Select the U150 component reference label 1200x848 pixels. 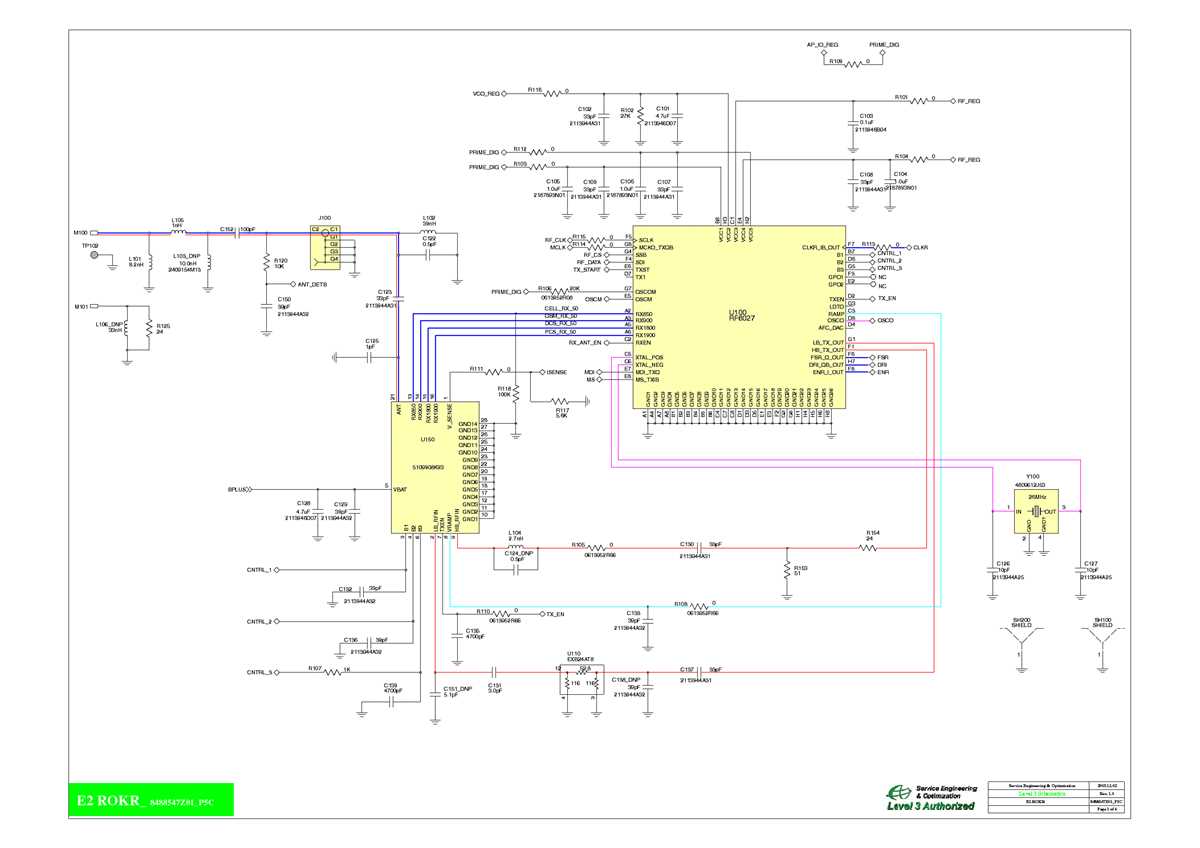[x=427, y=438]
